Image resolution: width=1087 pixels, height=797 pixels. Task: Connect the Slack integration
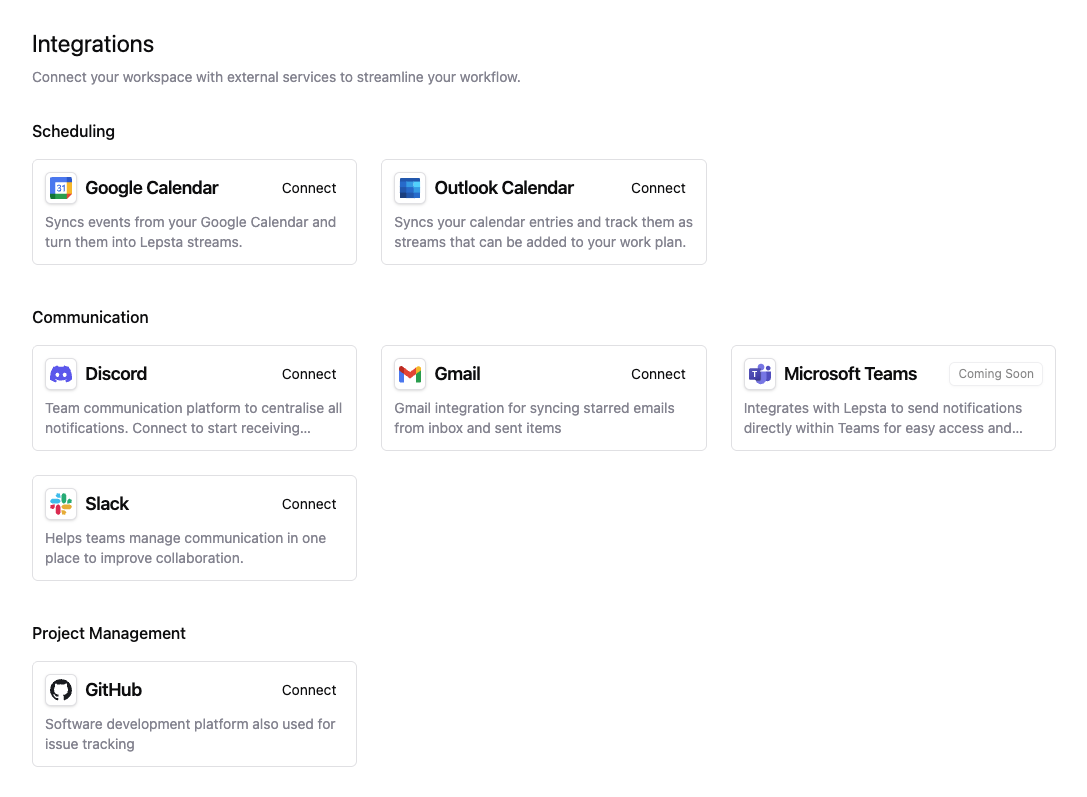[x=309, y=504]
